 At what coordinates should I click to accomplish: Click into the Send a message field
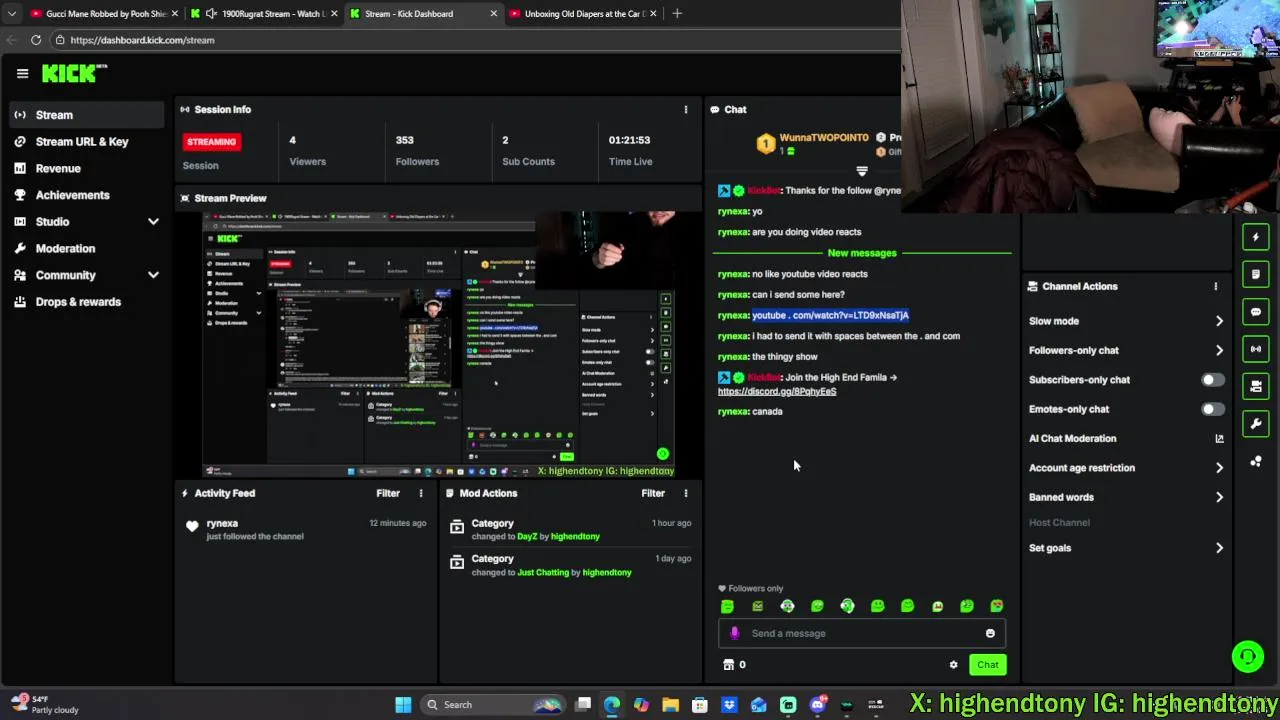point(861,633)
